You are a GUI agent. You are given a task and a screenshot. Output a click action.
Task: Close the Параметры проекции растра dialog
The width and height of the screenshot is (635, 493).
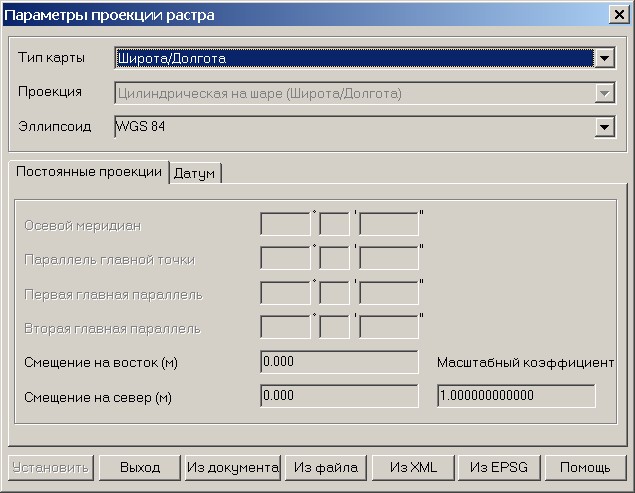[x=617, y=14]
